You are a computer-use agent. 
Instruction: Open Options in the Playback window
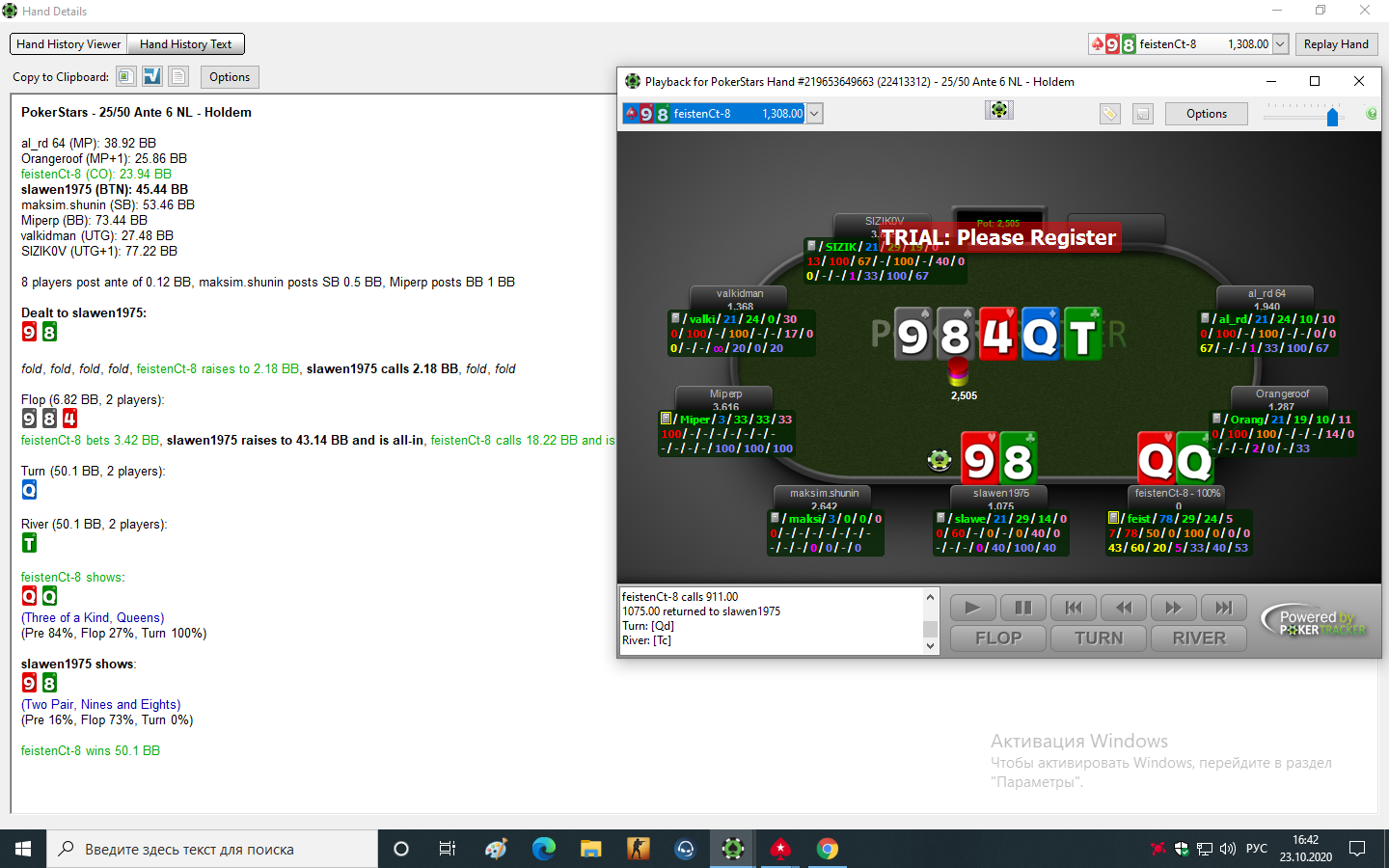tap(1207, 114)
